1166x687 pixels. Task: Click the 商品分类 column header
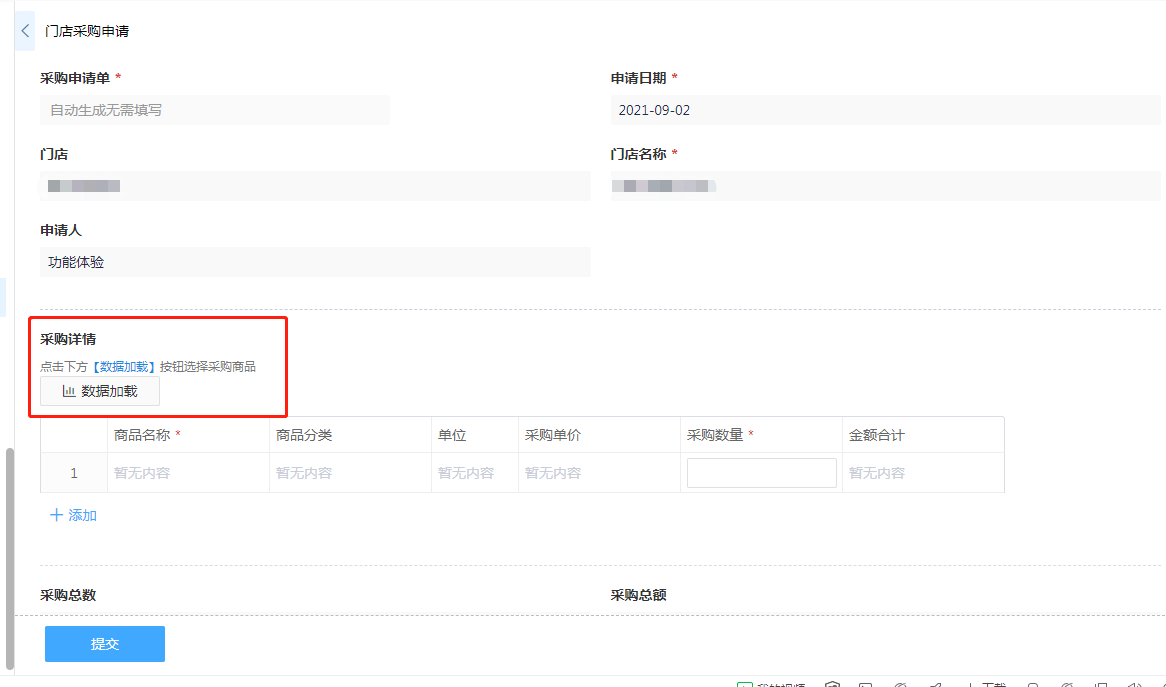[350, 435]
